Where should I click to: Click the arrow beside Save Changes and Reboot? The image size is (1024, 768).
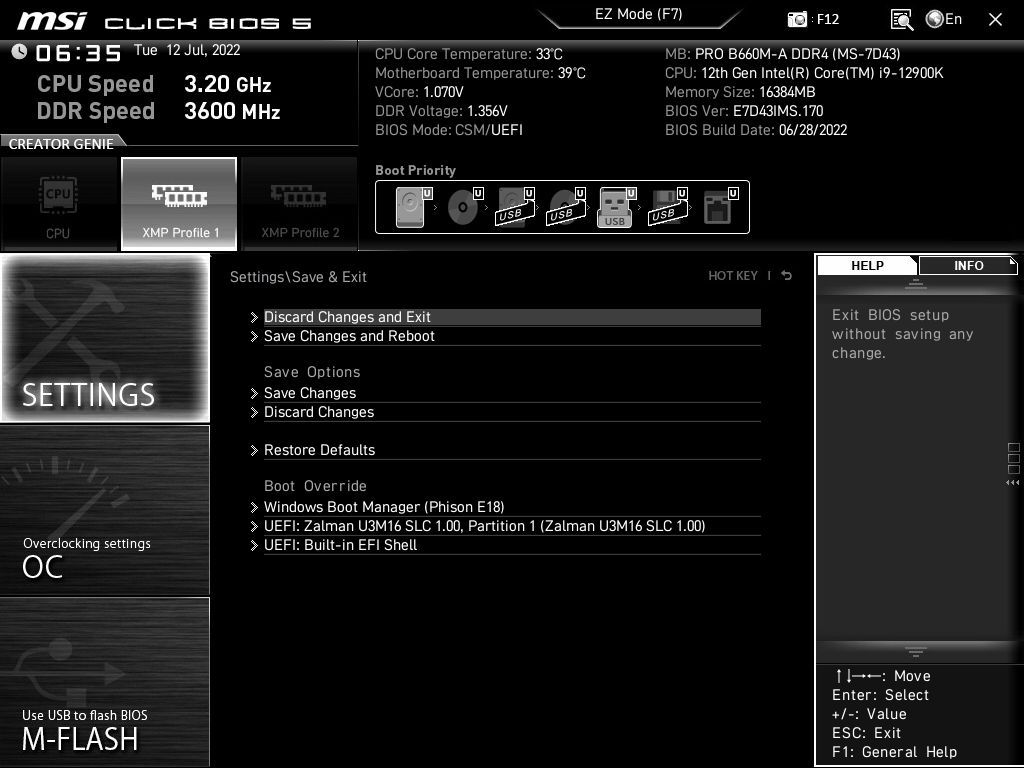coord(254,336)
